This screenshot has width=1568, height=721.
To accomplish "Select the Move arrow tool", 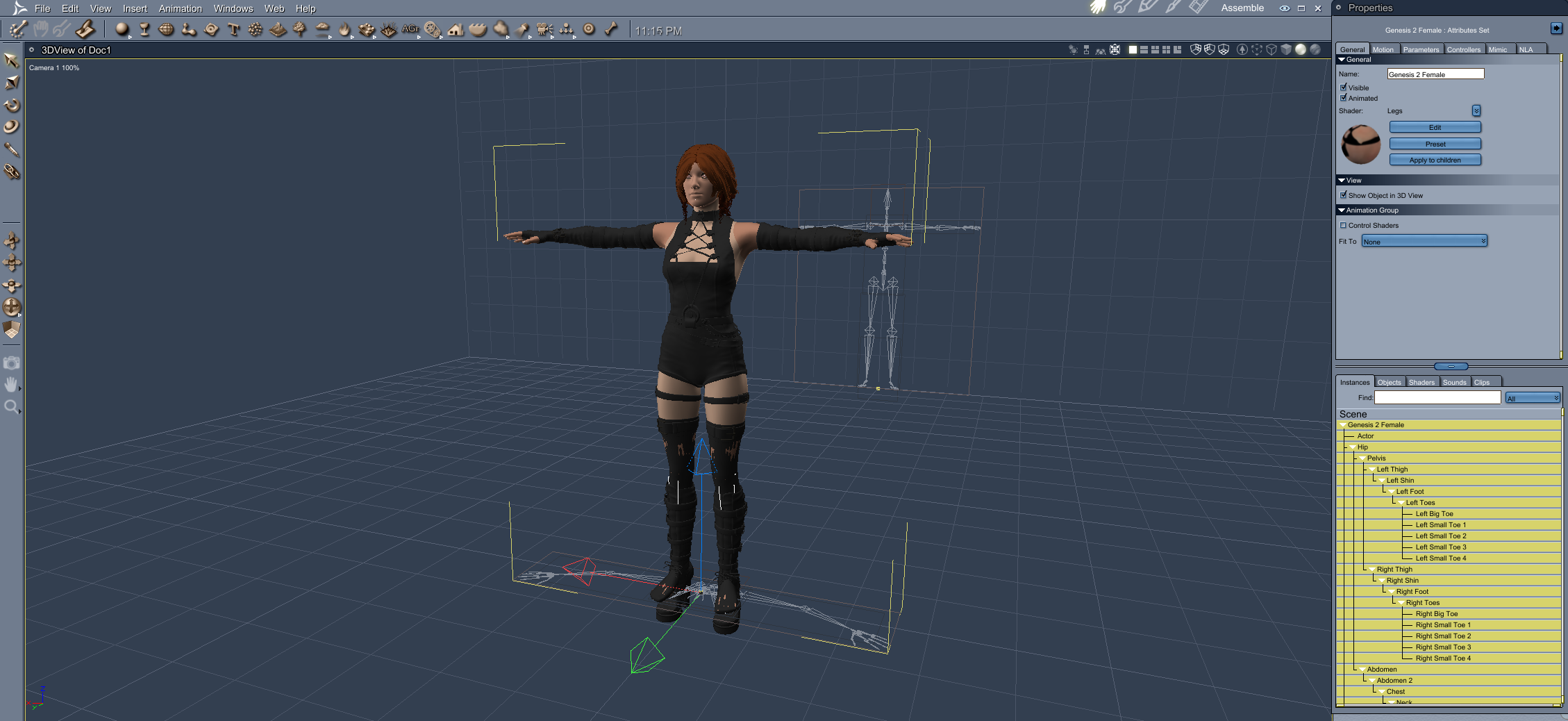I will (11, 61).
